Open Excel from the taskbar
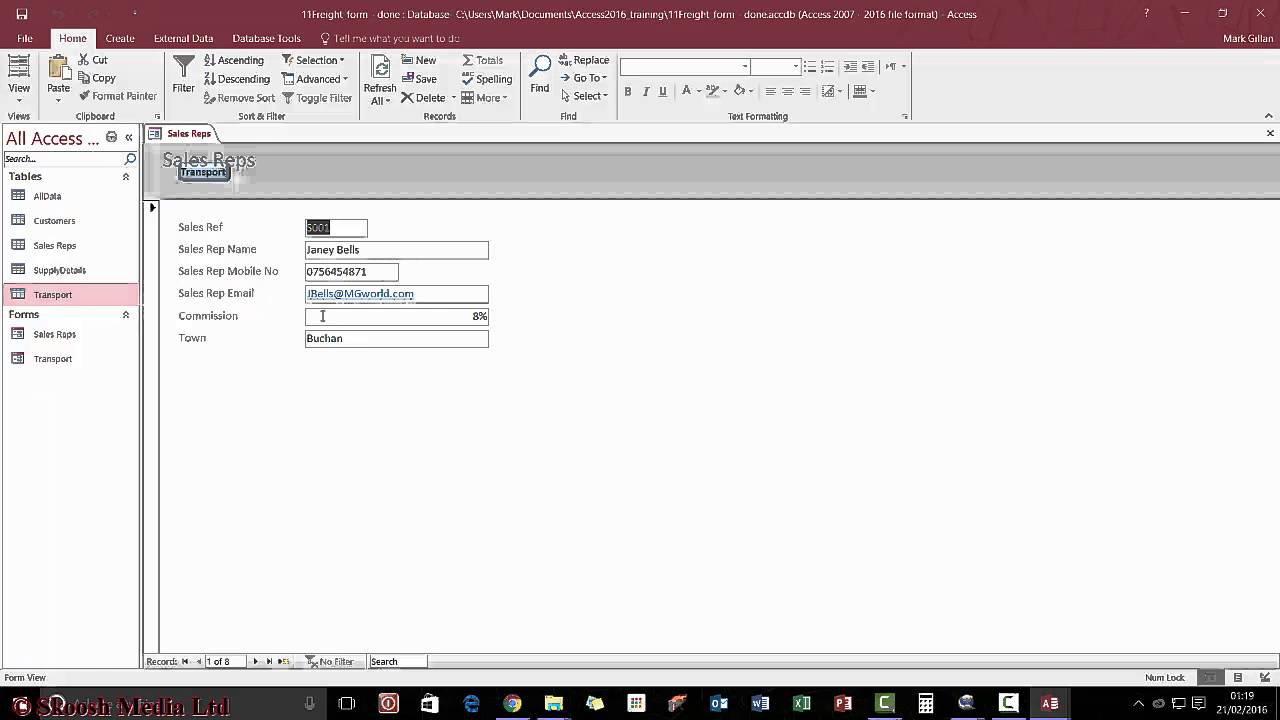This screenshot has width=1280, height=720. point(801,703)
